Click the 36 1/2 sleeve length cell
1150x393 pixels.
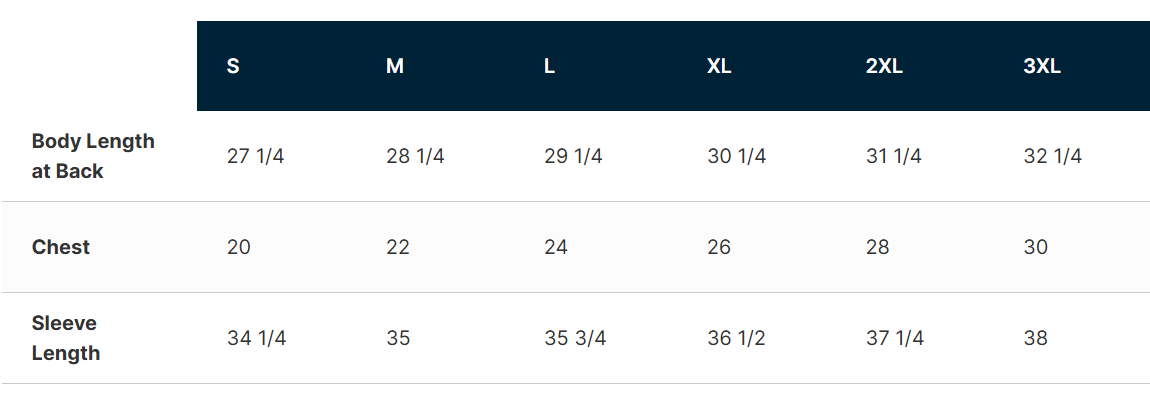pyautogui.click(x=736, y=338)
